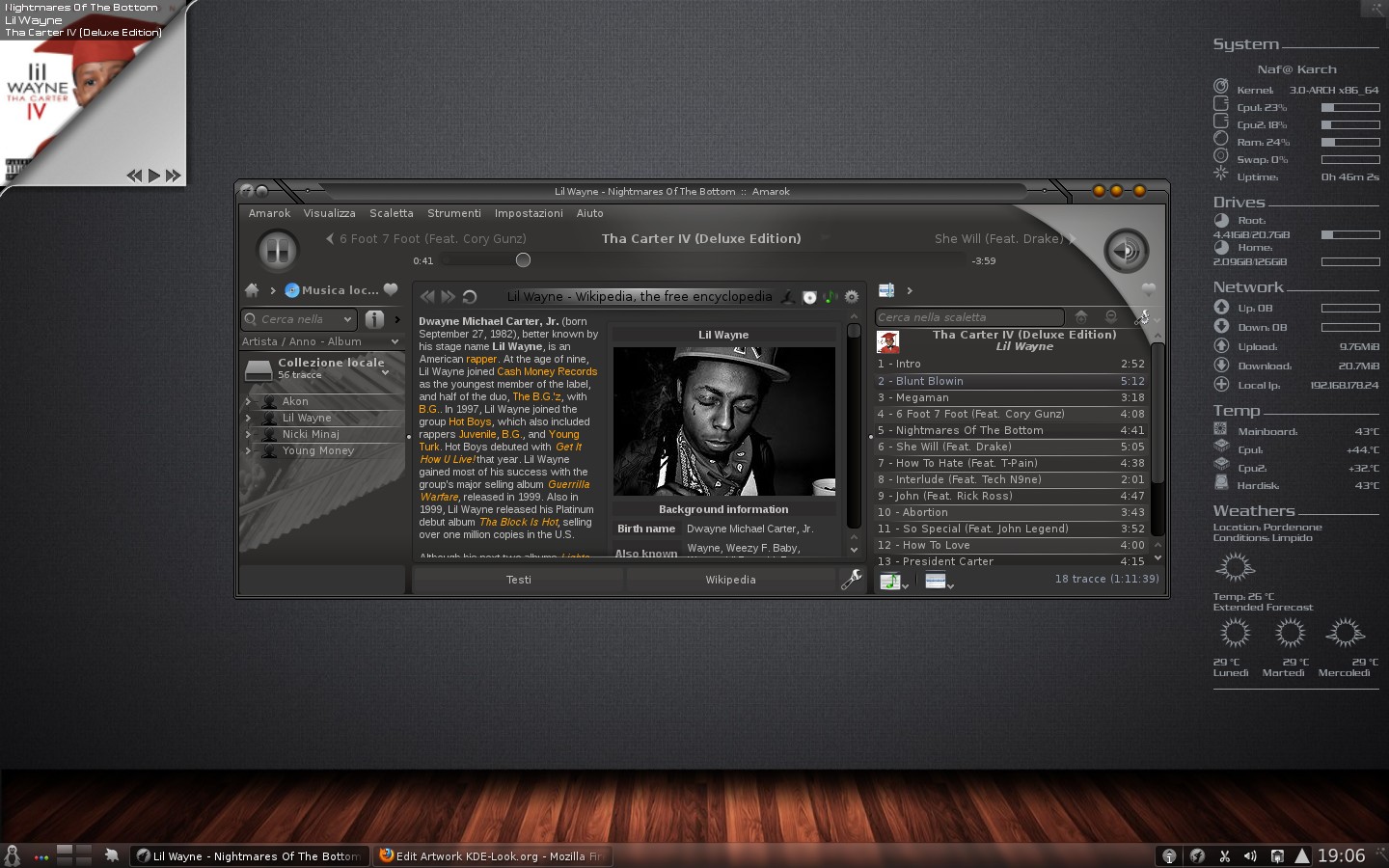The width and height of the screenshot is (1389, 868).
Task: Skip to previous track on desktop cover widget
Action: coord(134,176)
